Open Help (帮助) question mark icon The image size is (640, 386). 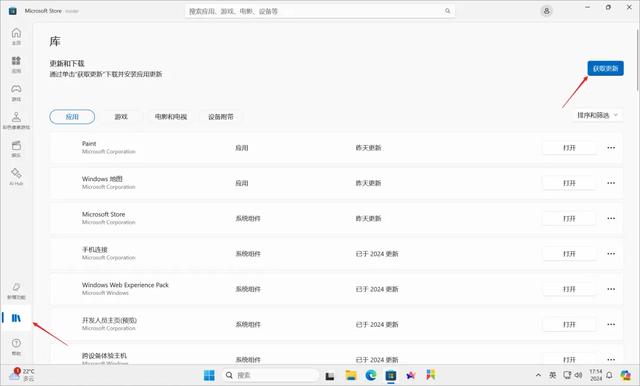(16, 346)
